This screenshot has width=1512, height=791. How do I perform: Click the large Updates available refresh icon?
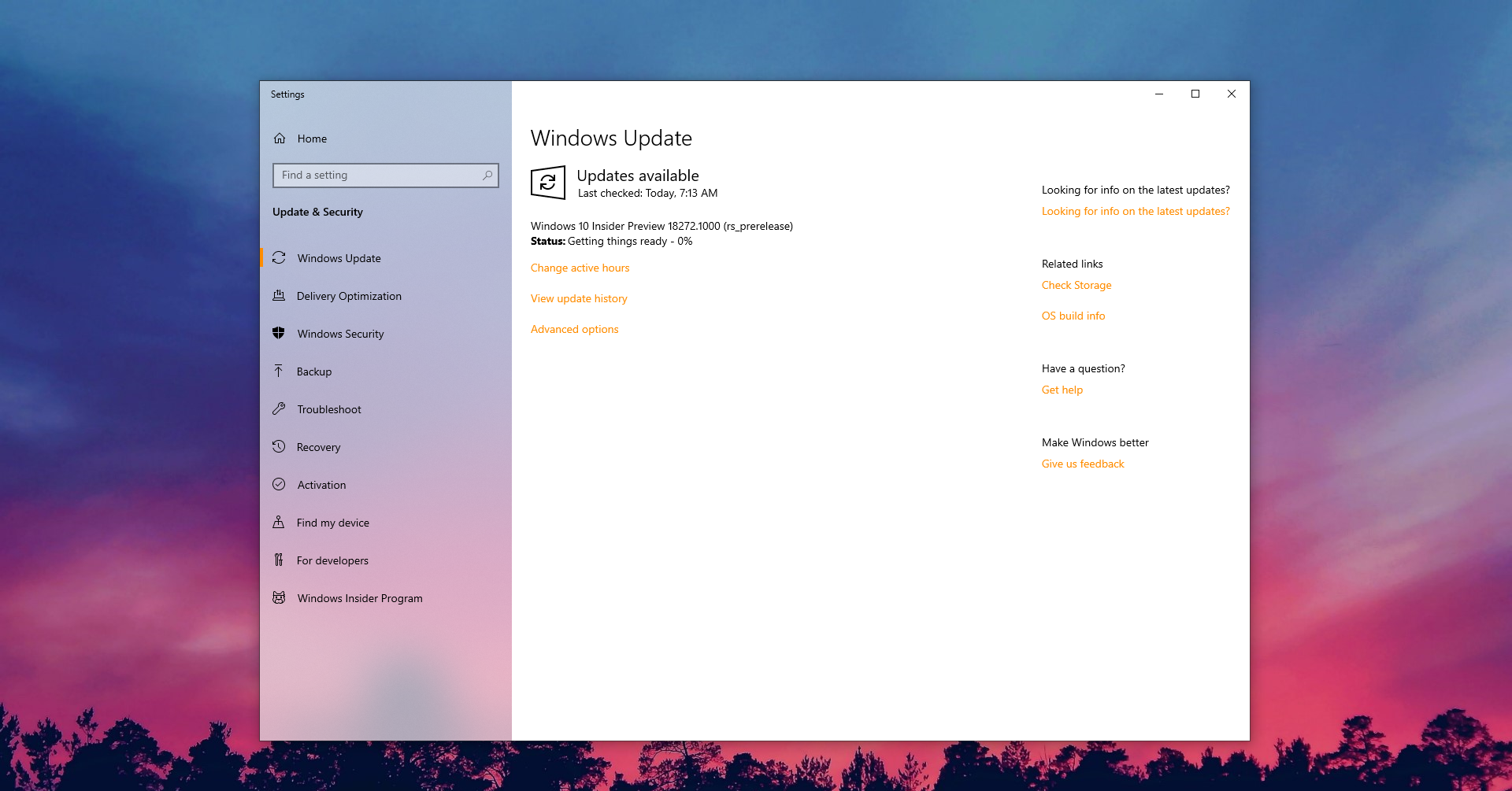click(548, 183)
